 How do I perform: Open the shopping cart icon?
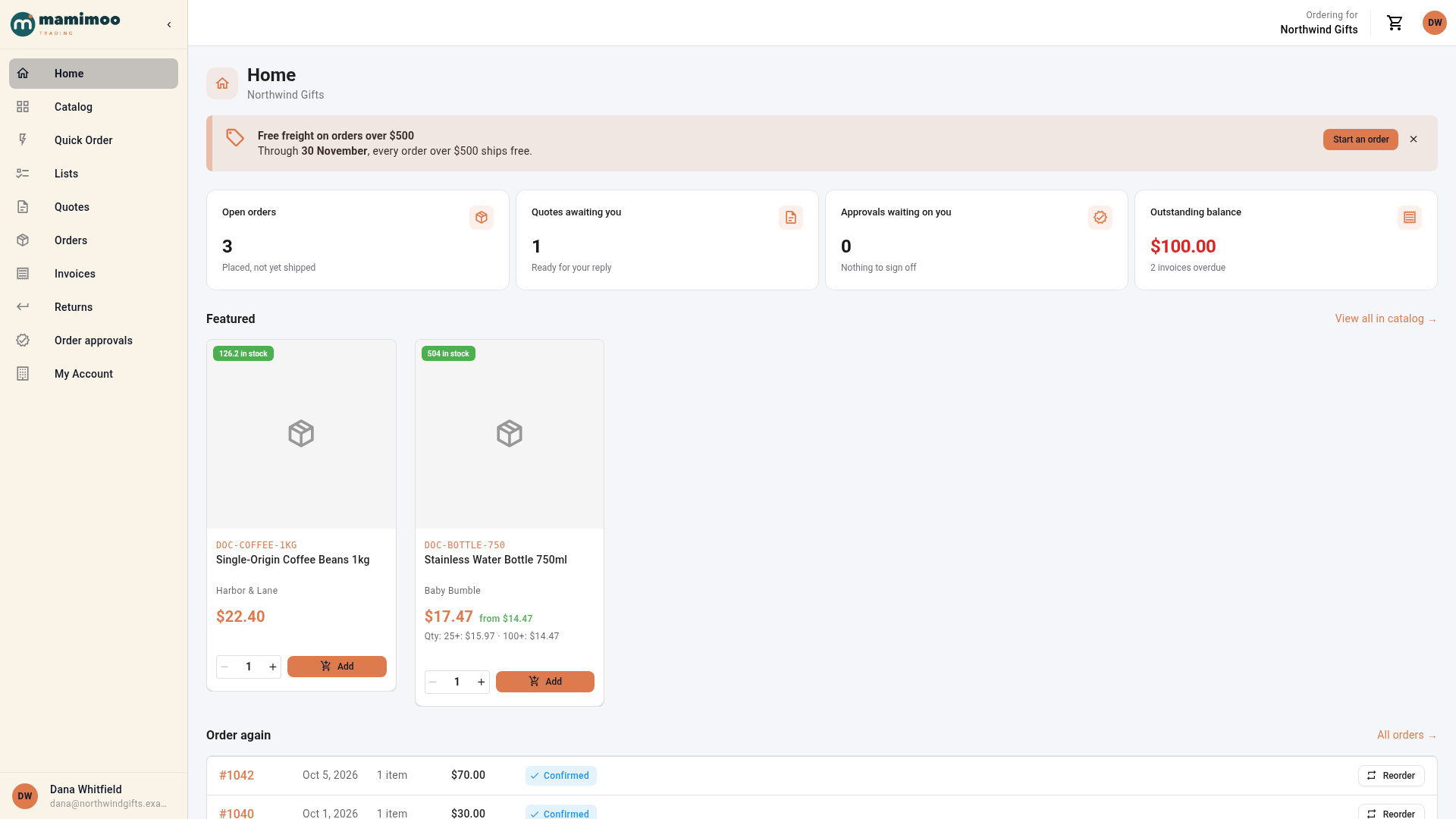[1395, 23]
